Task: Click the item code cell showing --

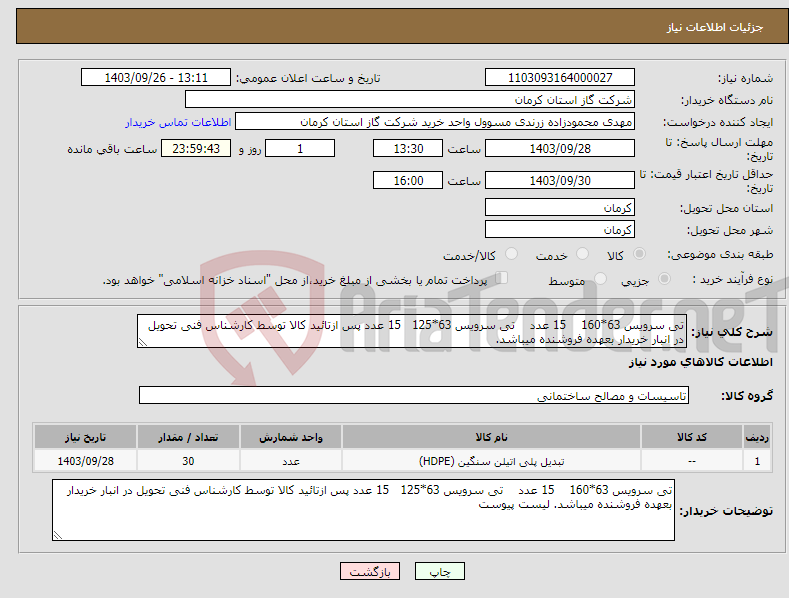Action: pyautogui.click(x=692, y=461)
